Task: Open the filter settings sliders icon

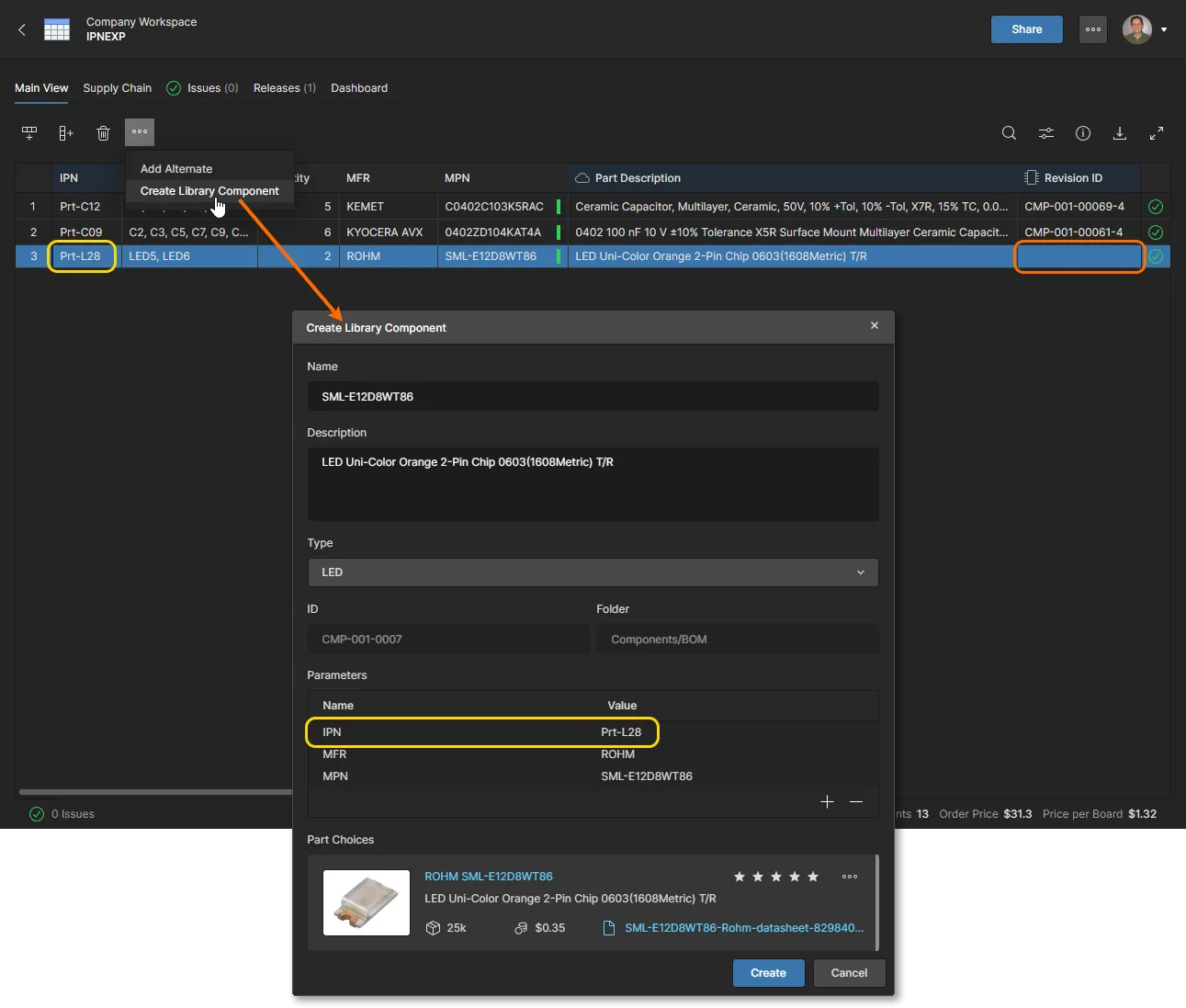Action: pyautogui.click(x=1045, y=133)
